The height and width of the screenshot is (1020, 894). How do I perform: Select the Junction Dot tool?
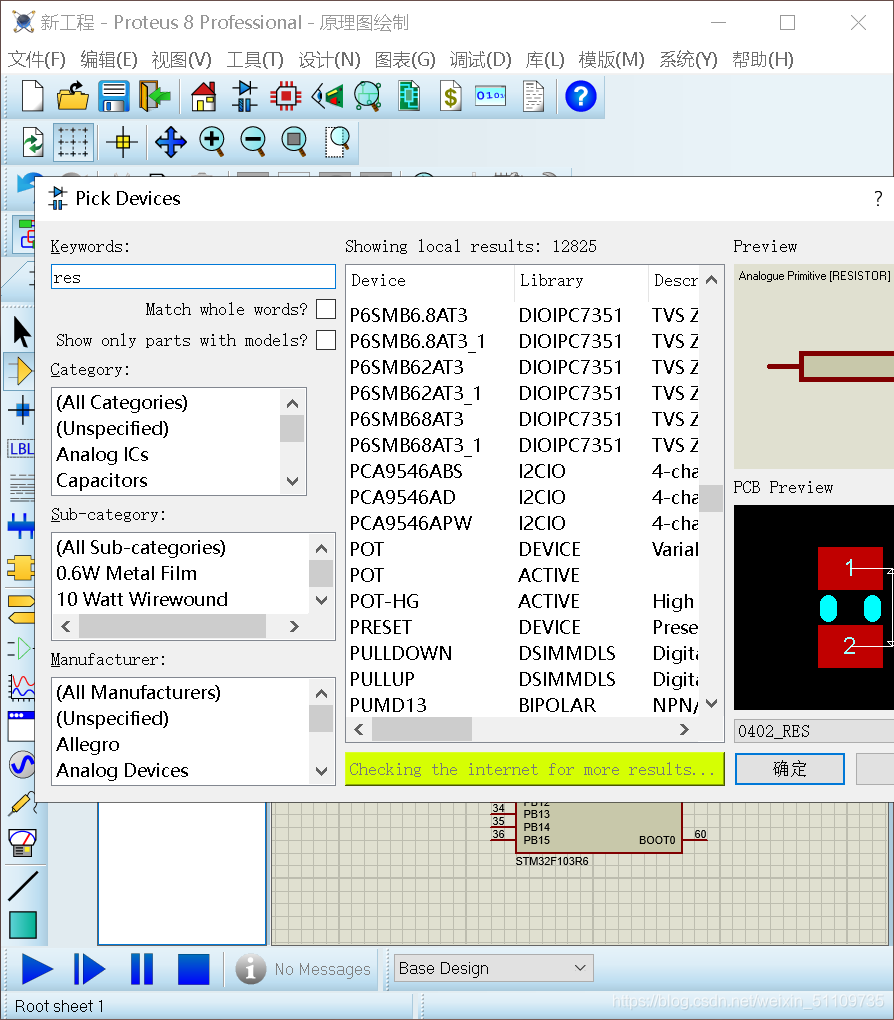(21, 410)
